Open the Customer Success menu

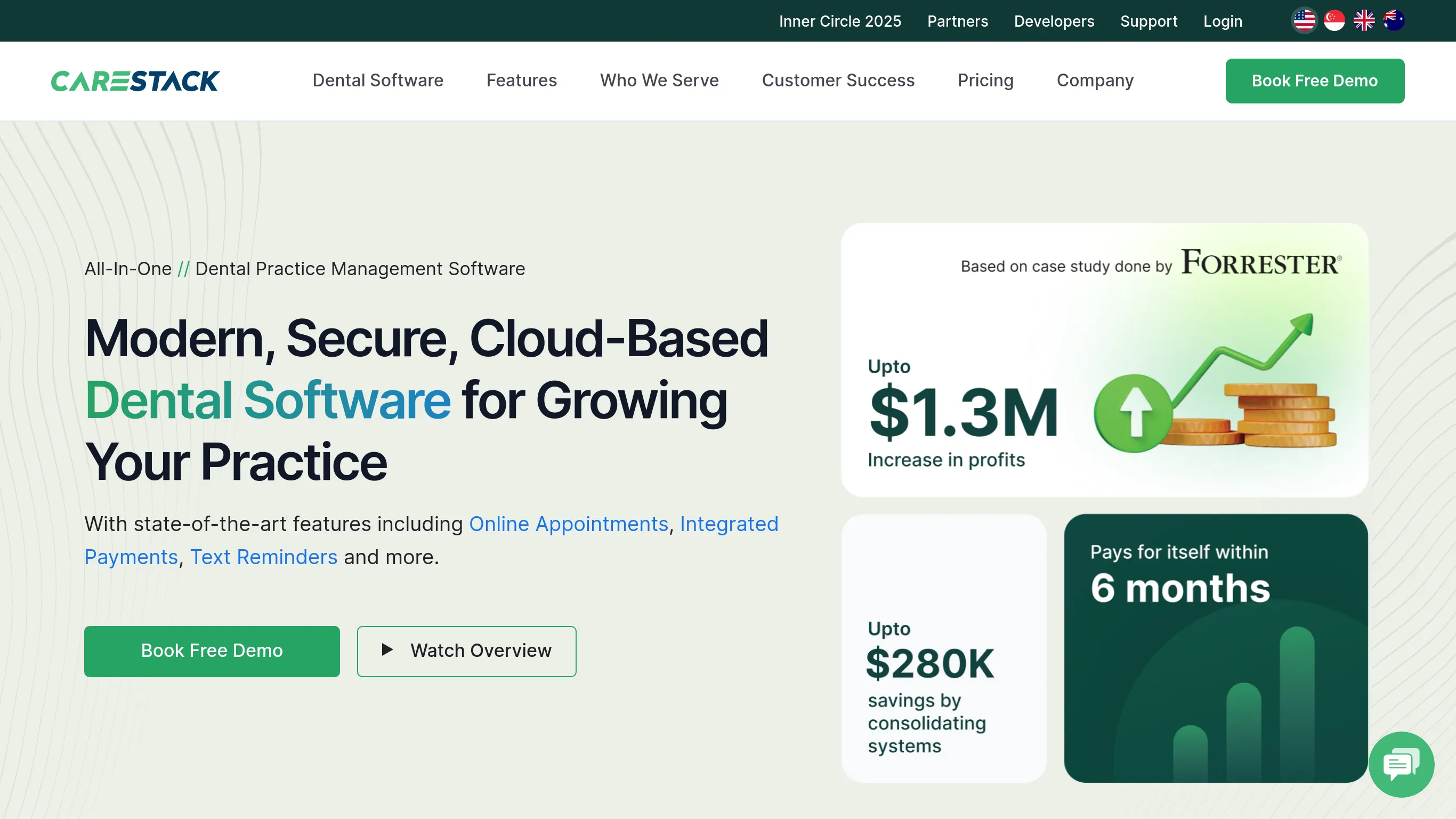[838, 81]
